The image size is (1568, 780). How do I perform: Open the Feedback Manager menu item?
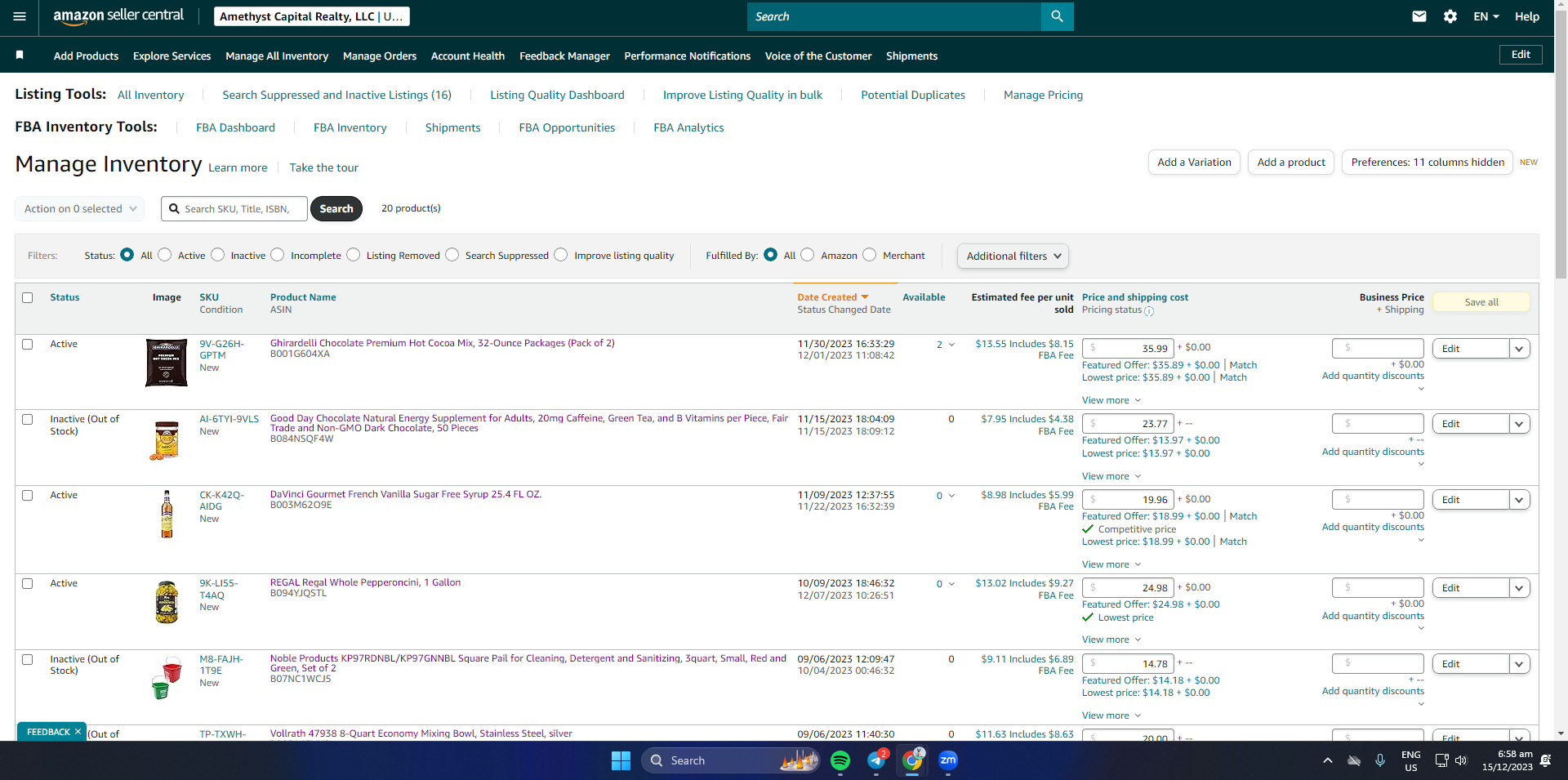point(564,56)
